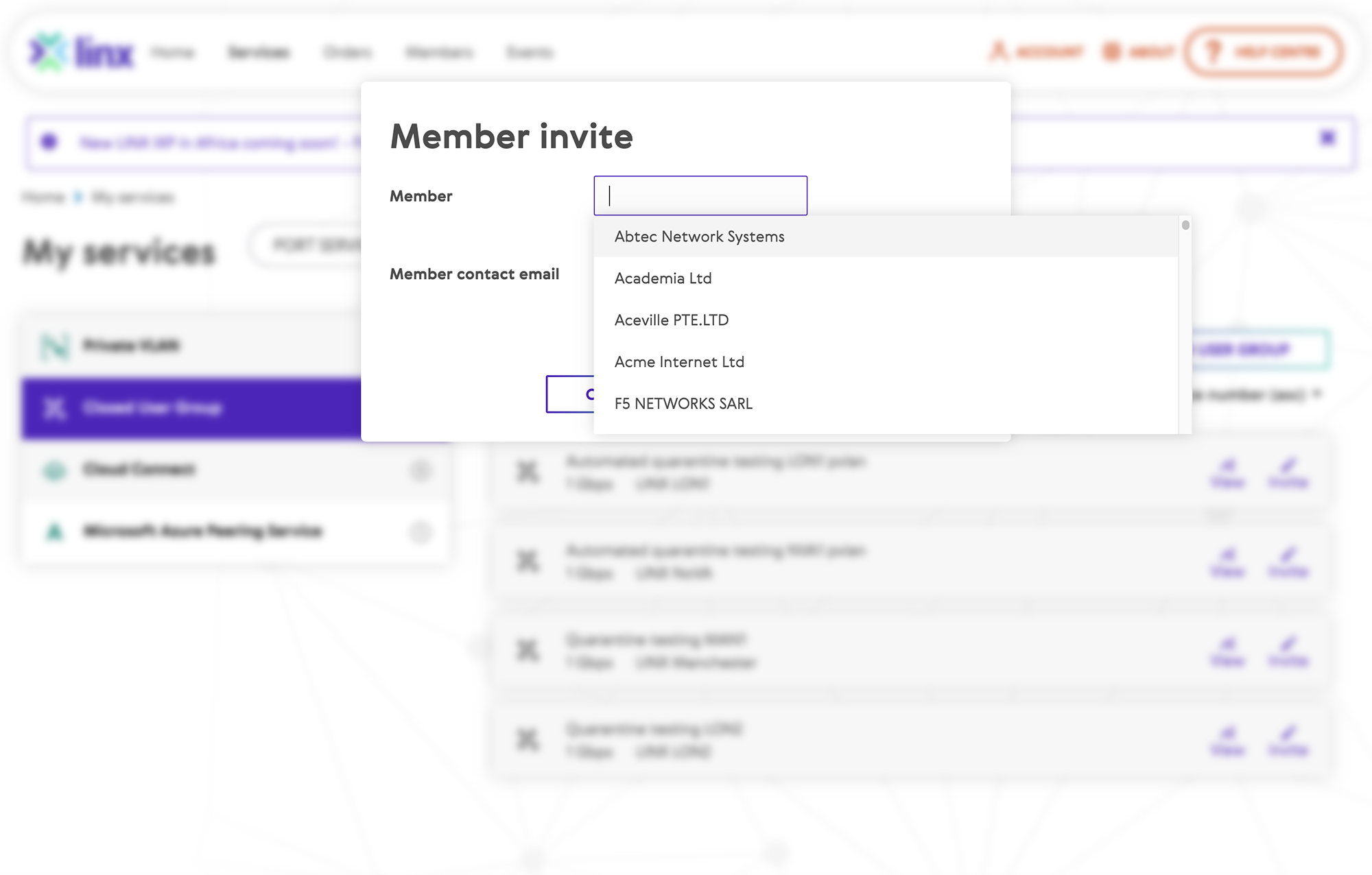
Task: Dismiss the announcement banner with its X
Action: pos(1327,139)
